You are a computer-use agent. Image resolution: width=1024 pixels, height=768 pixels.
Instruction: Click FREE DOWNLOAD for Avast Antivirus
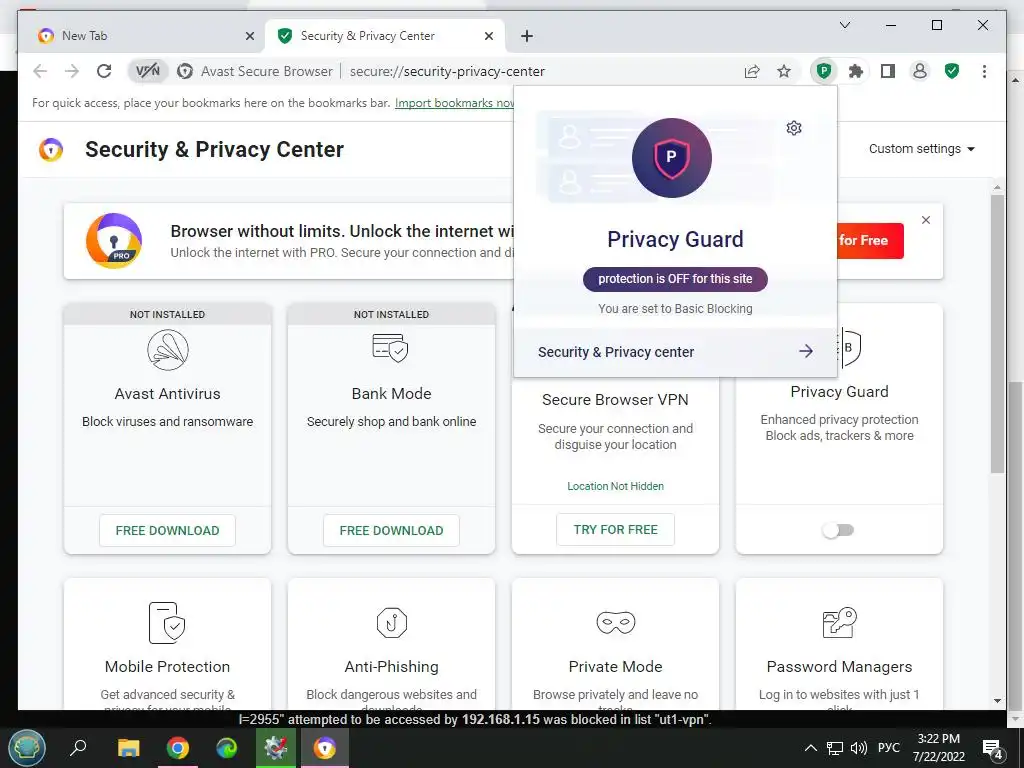click(167, 530)
